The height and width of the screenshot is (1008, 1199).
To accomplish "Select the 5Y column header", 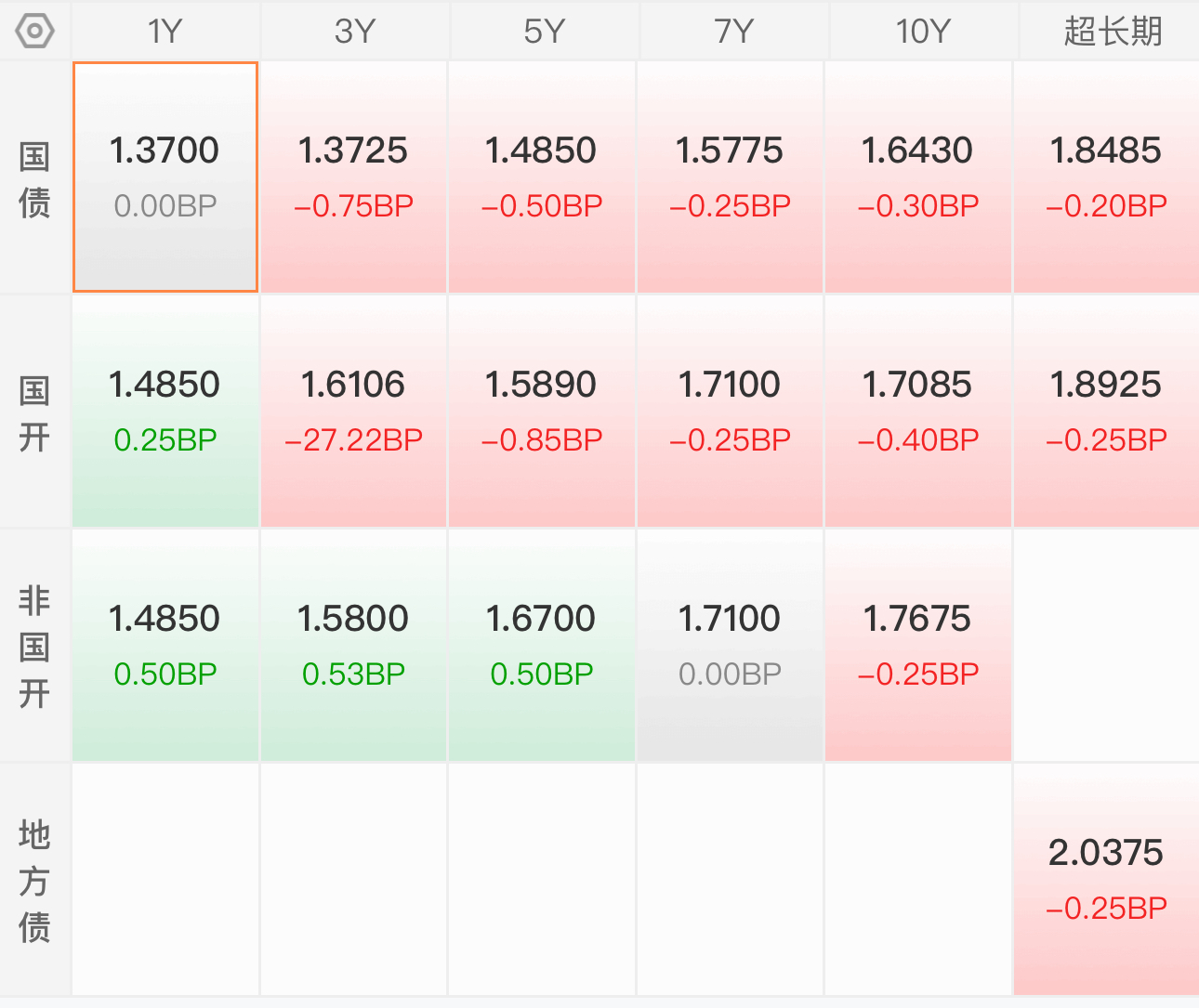I will [545, 32].
